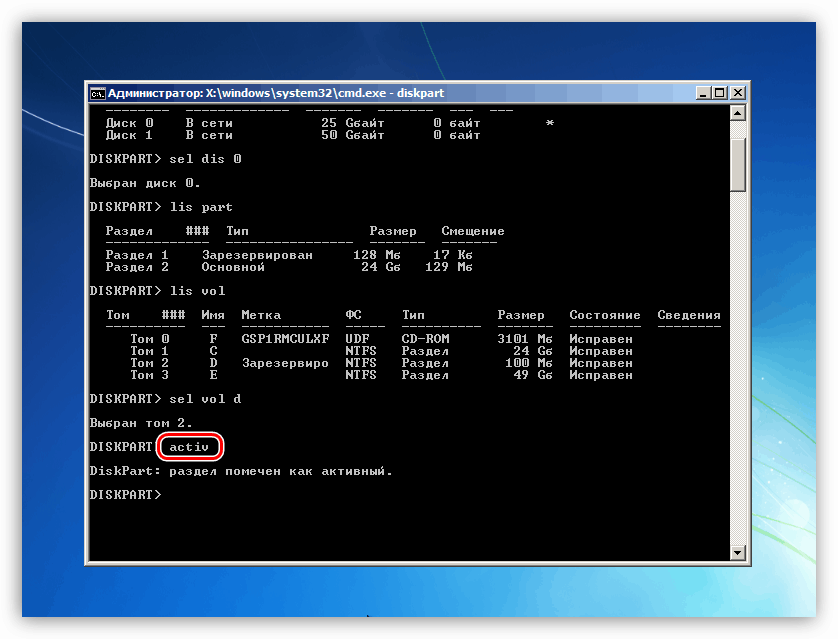838x639 pixels.
Task: Click the 'sel vol d' command text
Action: [x=205, y=399]
